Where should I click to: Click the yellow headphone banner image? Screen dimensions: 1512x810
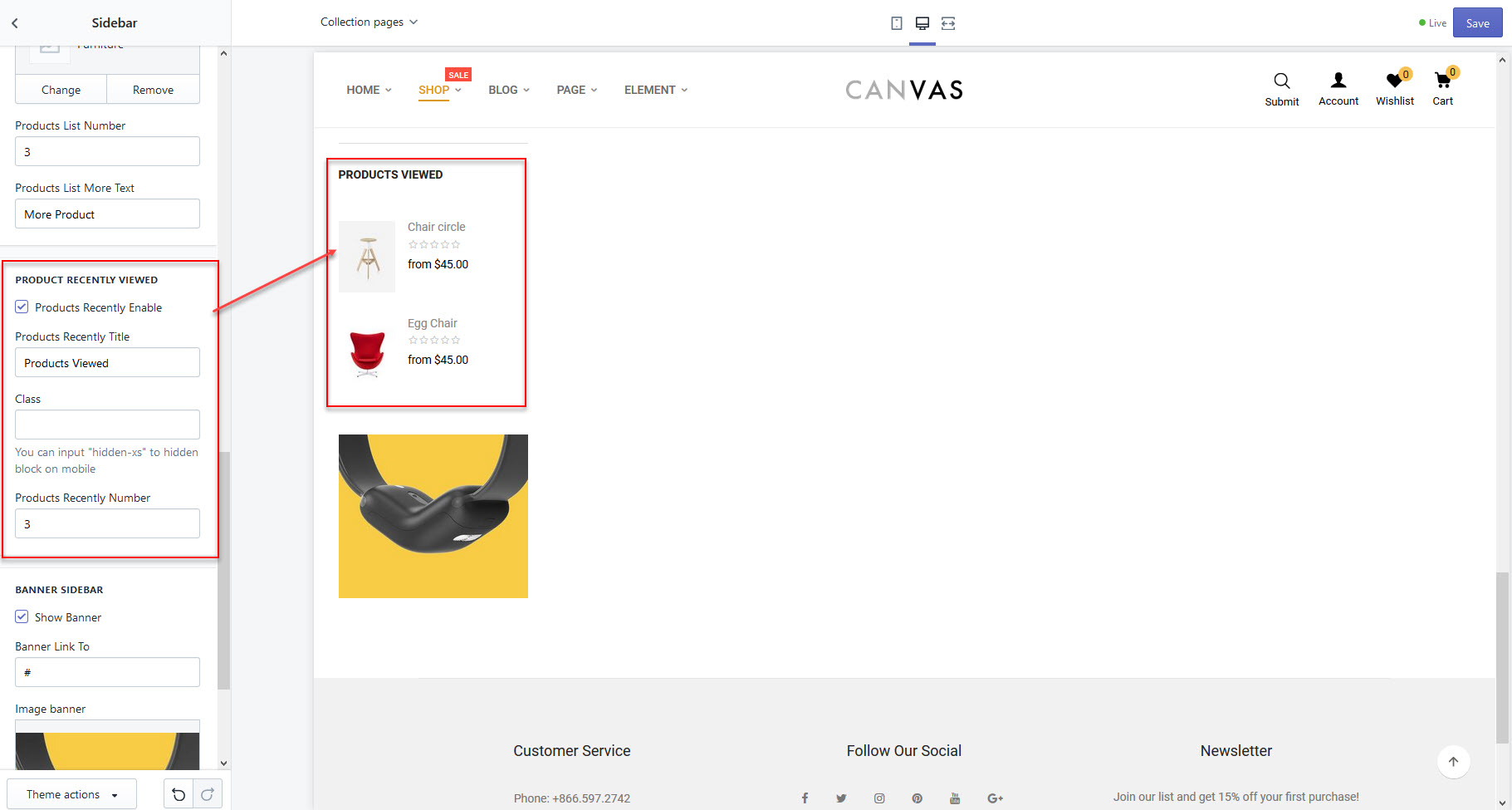point(433,516)
